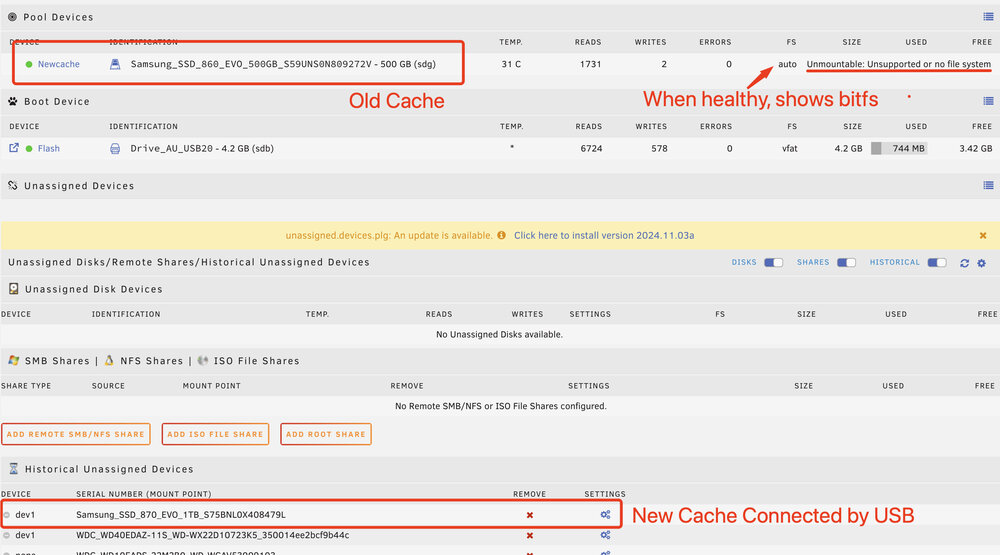The image size is (1000, 555).
Task: Click the MOUNT POINT column header in shares
Action: click(212, 385)
